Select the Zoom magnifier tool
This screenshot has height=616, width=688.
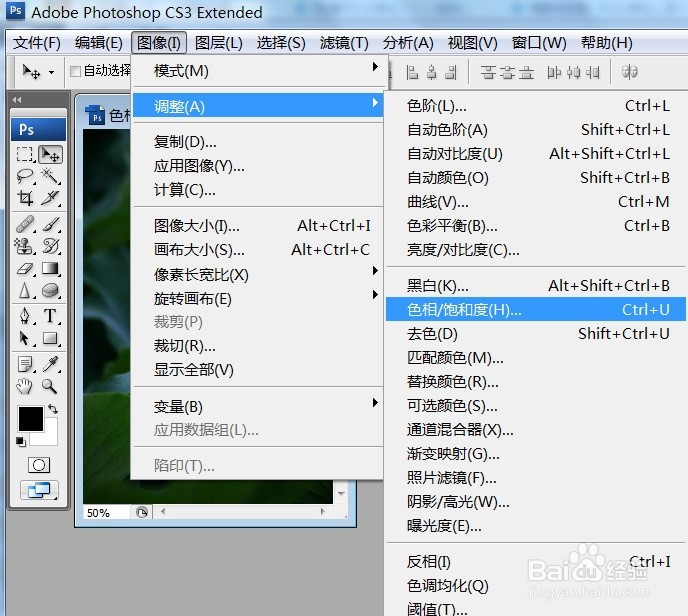50,386
